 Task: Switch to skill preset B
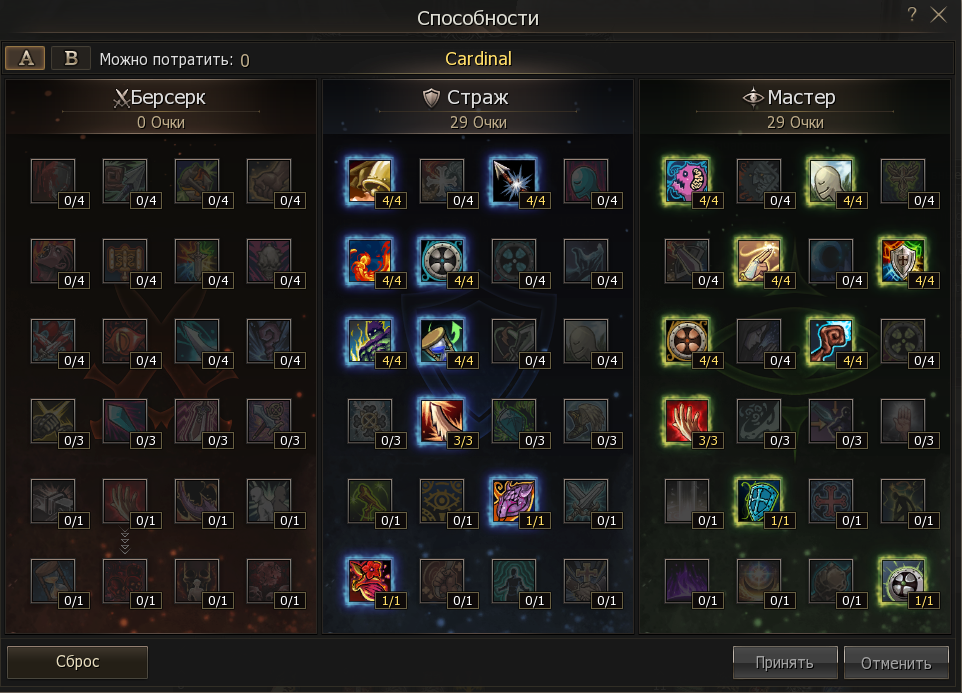click(x=71, y=58)
